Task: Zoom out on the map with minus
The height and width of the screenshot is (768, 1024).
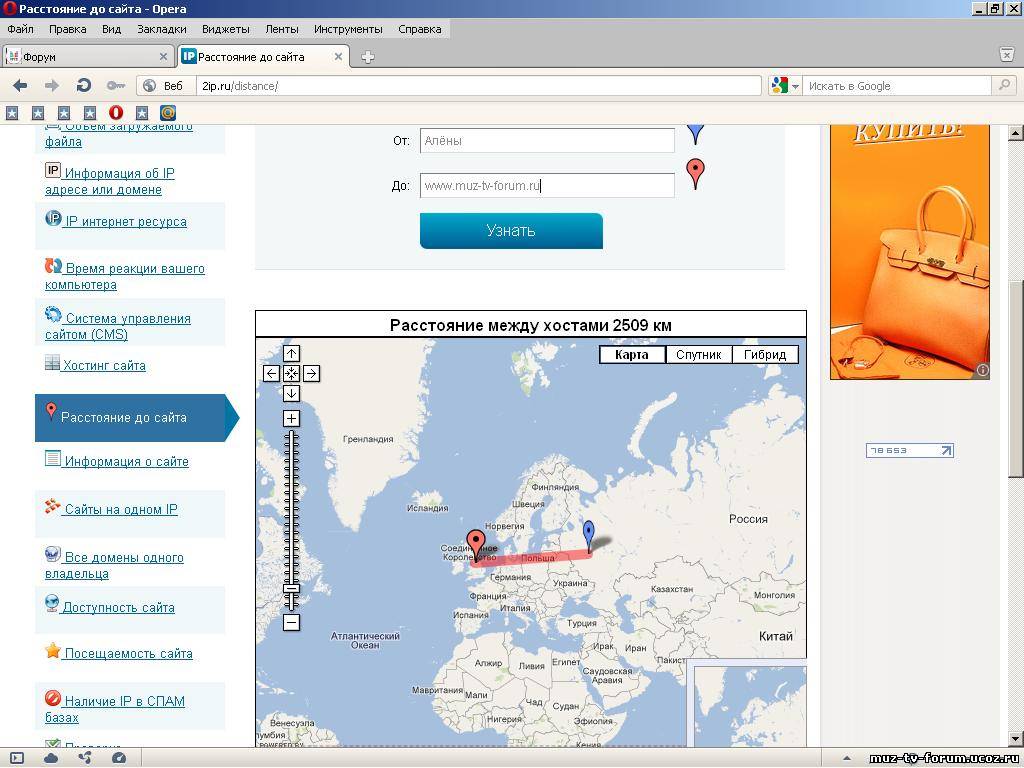Action: [x=291, y=622]
